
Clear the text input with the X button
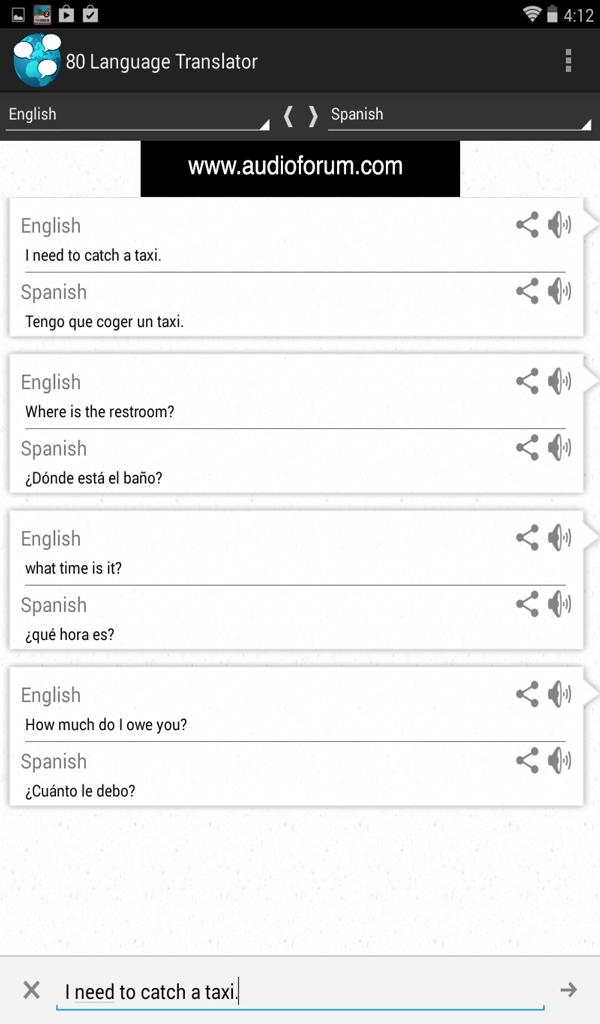[x=30, y=991]
